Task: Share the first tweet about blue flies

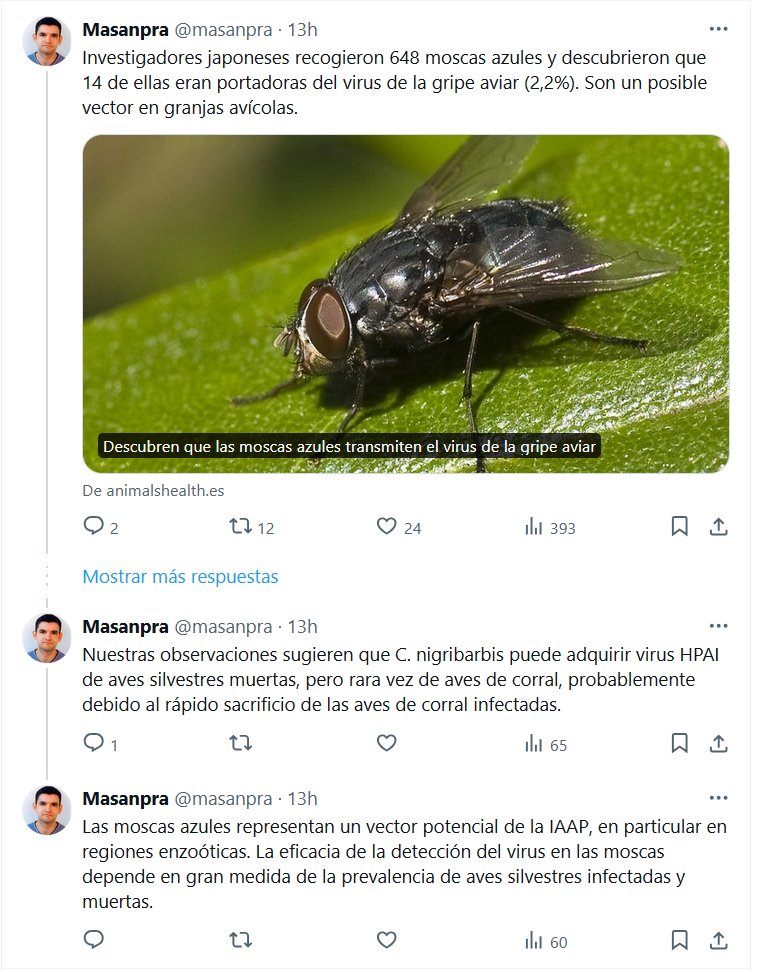Action: point(718,526)
